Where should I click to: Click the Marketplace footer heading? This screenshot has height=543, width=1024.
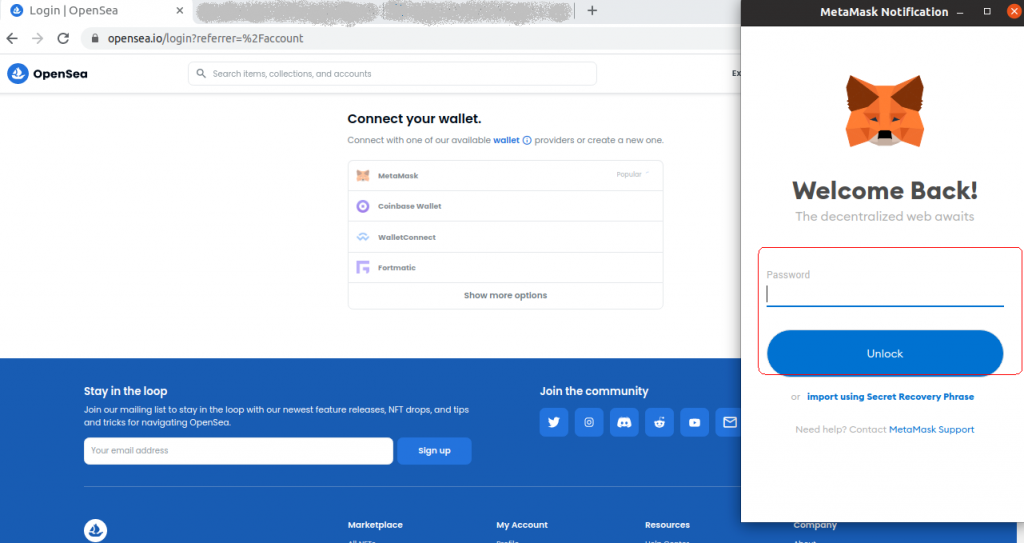[375, 525]
